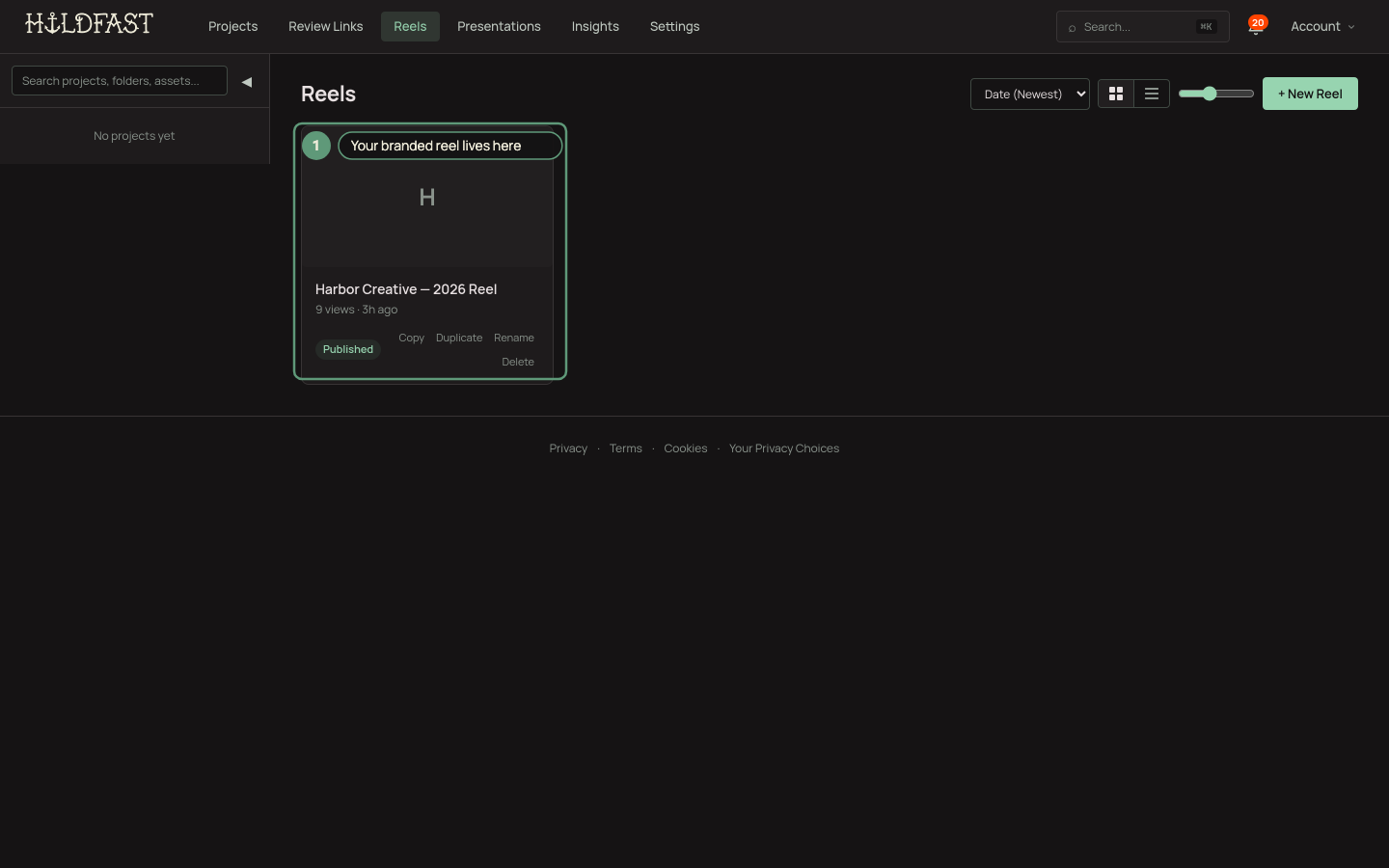Open the Projects tab
This screenshot has height=868, width=1389.
click(232, 26)
